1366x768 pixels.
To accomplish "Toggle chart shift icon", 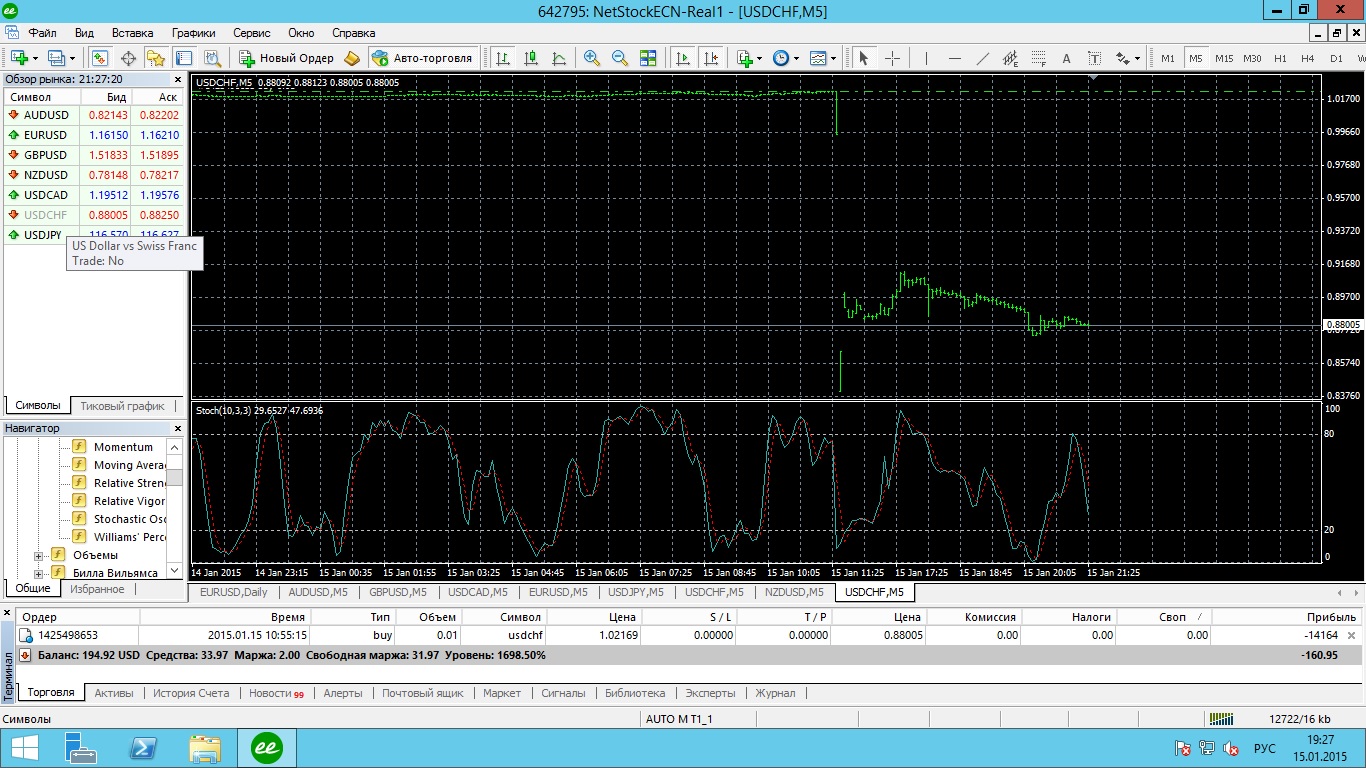I will [711, 58].
